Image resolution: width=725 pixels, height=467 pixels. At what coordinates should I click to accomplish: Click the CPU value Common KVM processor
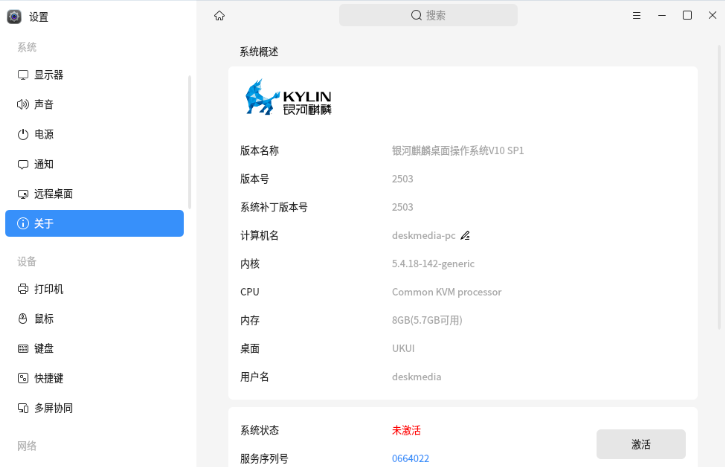(447, 292)
